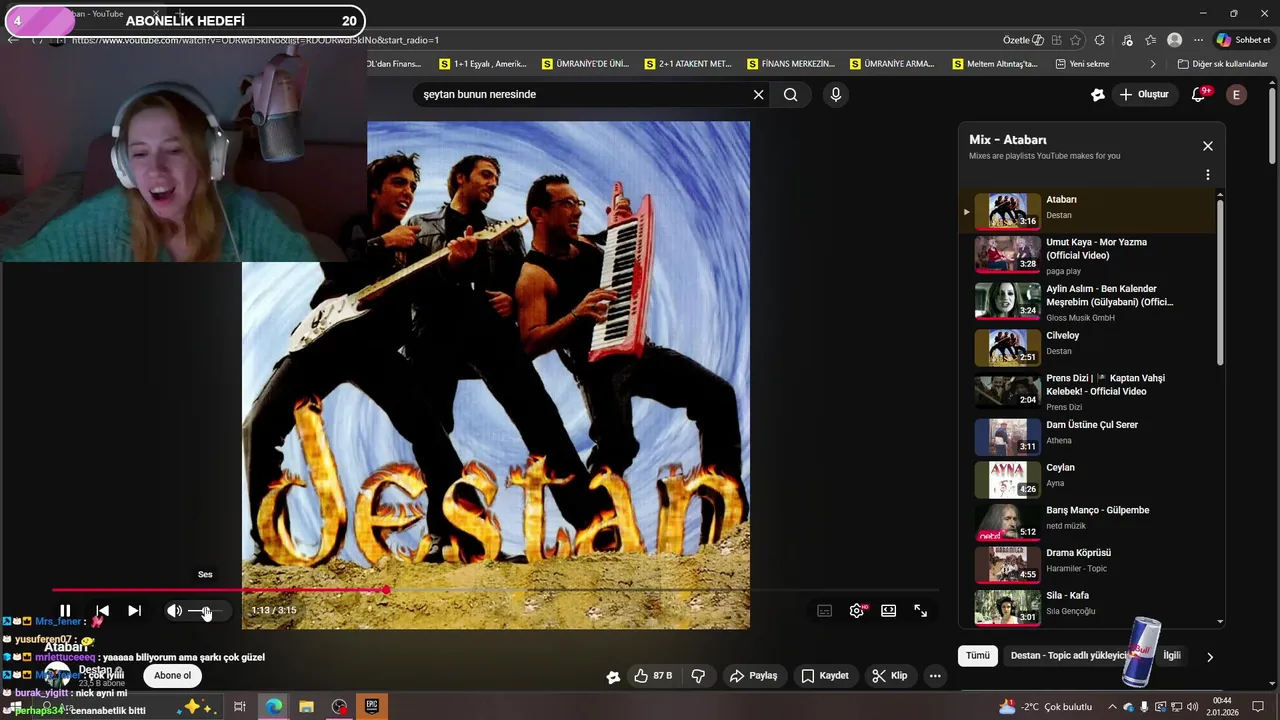Viewport: 1280px width, 720px height.
Task: Open the system volume tray icon
Action: point(1192,707)
